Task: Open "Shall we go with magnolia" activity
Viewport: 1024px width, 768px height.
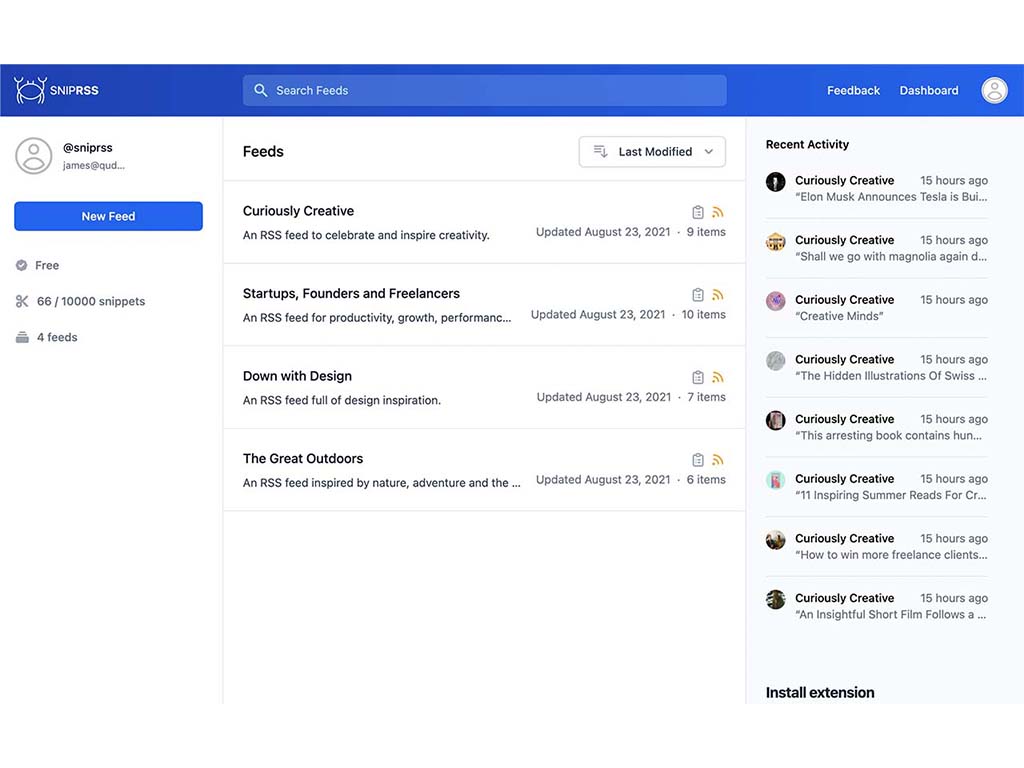Action: pyautogui.click(x=891, y=257)
